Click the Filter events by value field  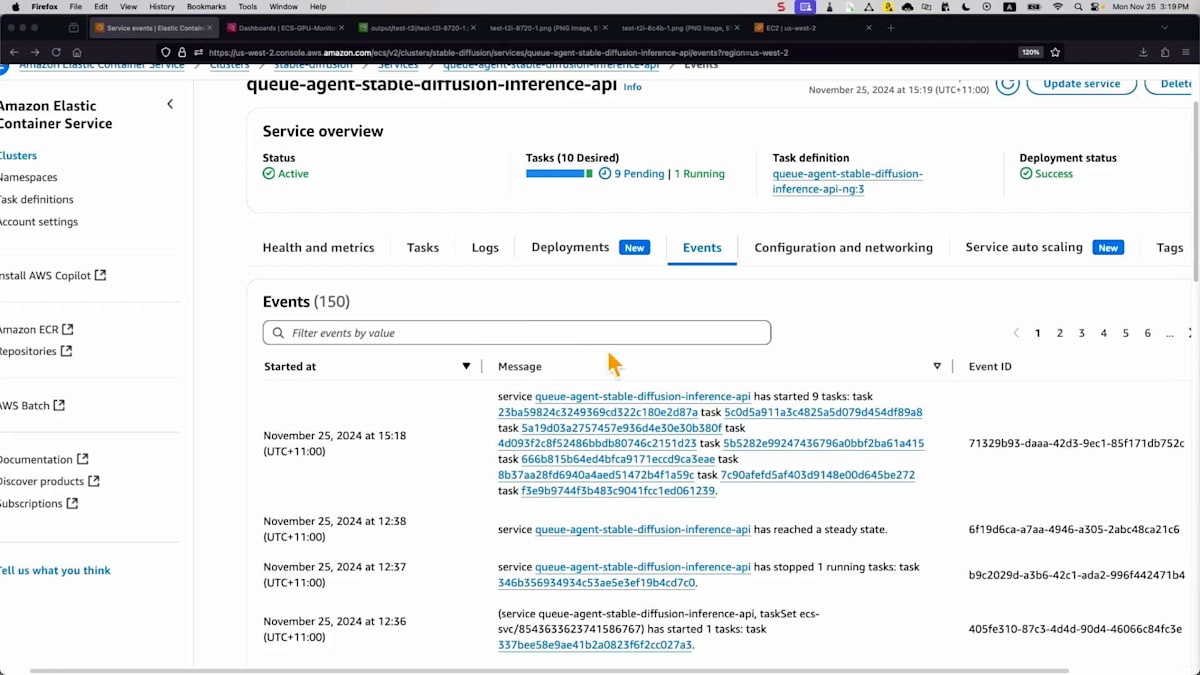(517, 333)
